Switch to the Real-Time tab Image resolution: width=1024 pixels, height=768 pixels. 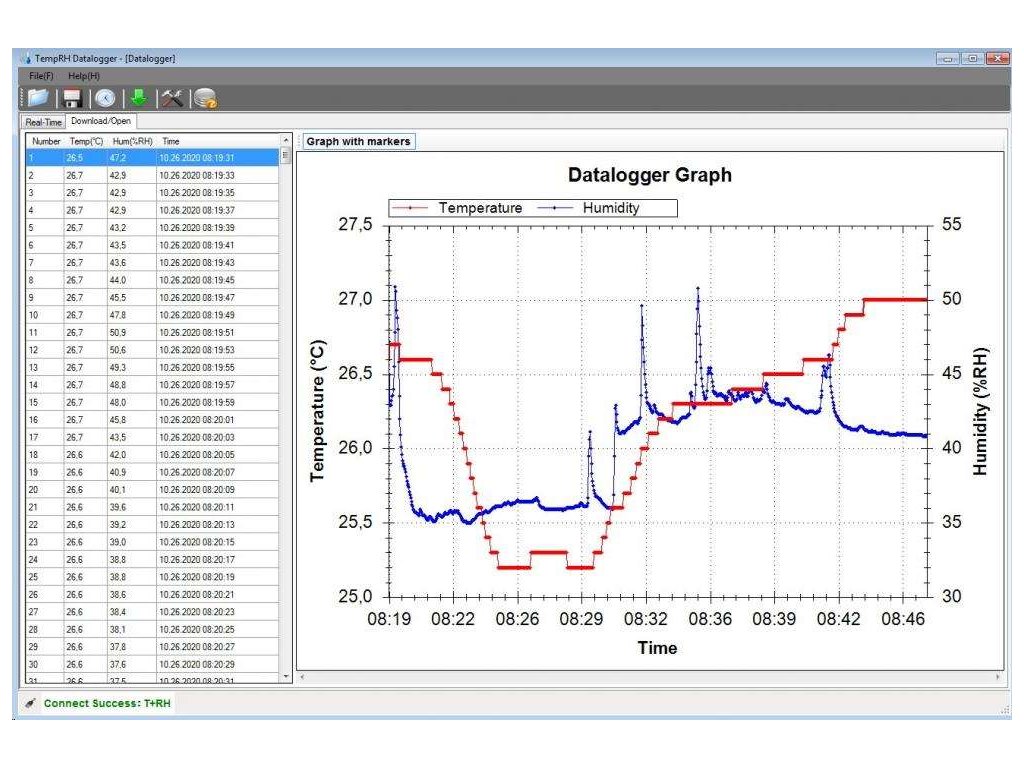pos(44,122)
